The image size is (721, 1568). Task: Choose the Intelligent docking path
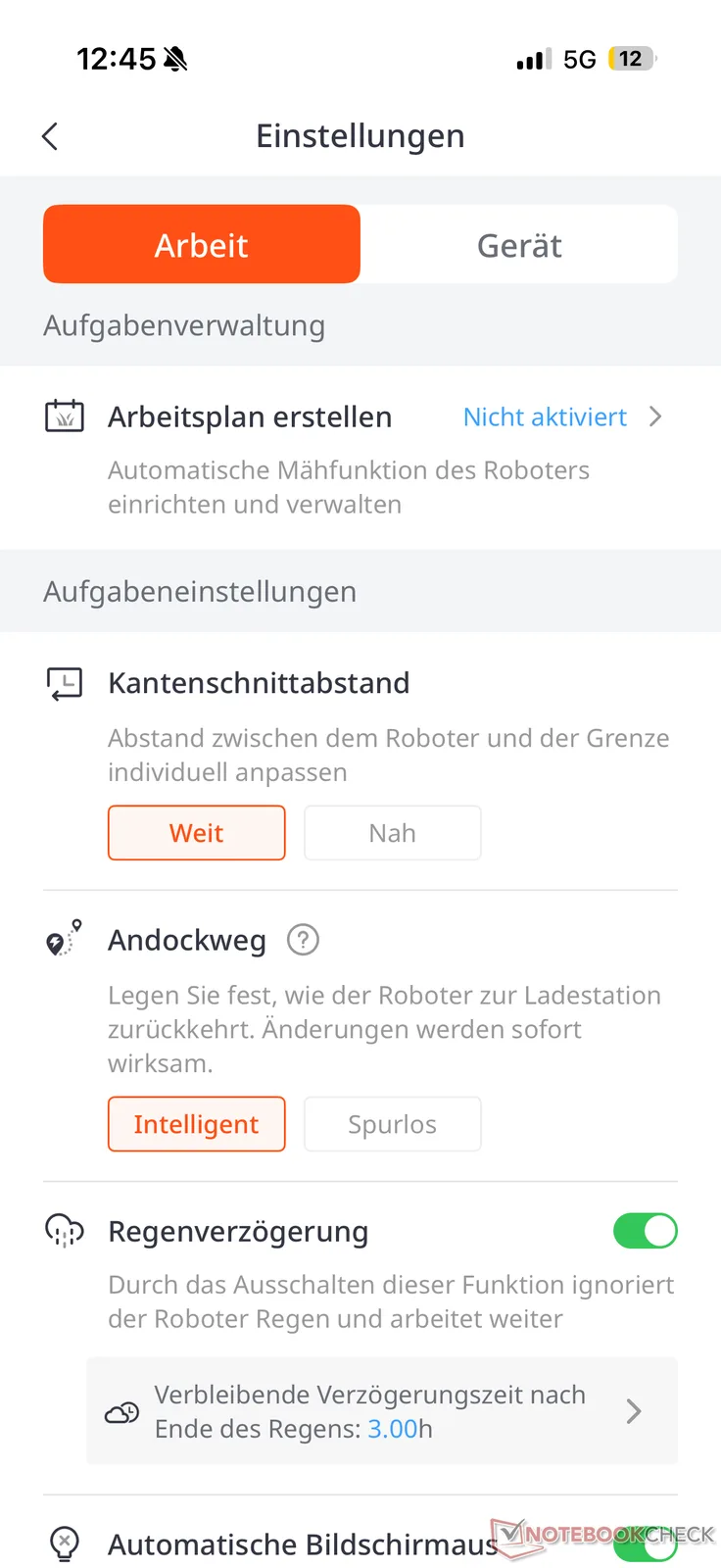click(x=197, y=1124)
